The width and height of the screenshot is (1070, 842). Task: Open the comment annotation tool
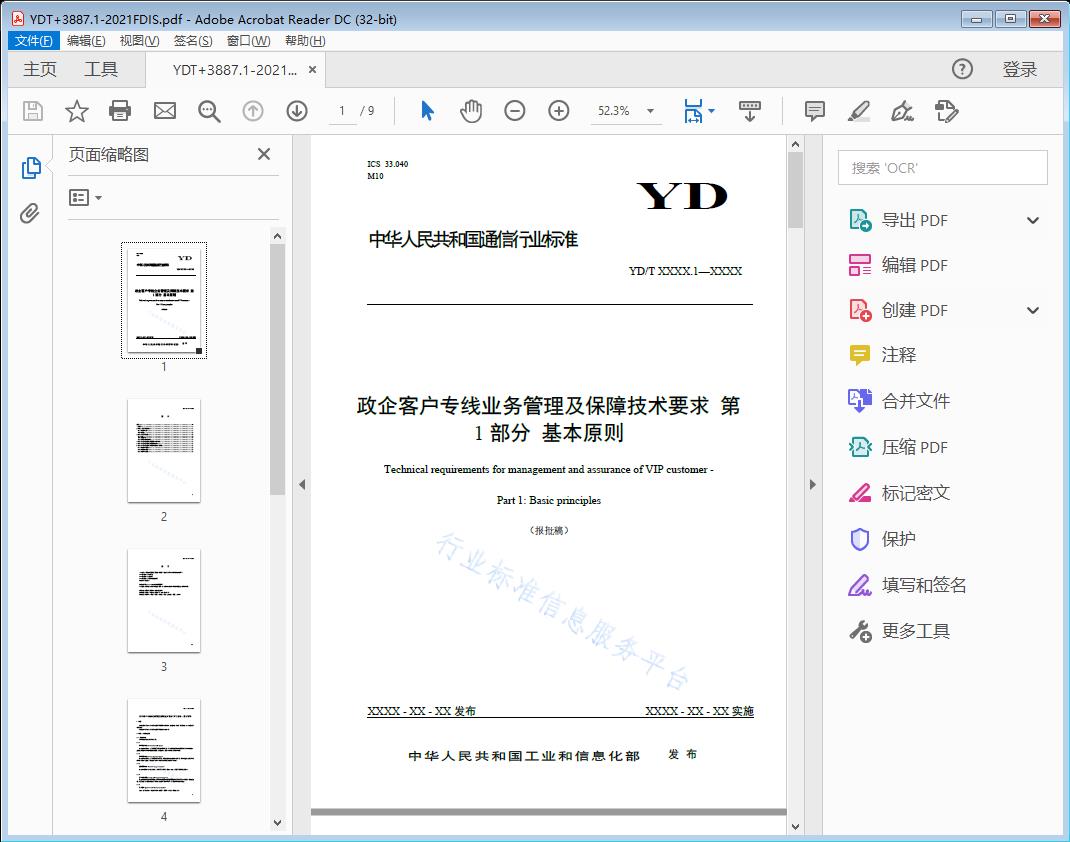pyautogui.click(x=814, y=111)
